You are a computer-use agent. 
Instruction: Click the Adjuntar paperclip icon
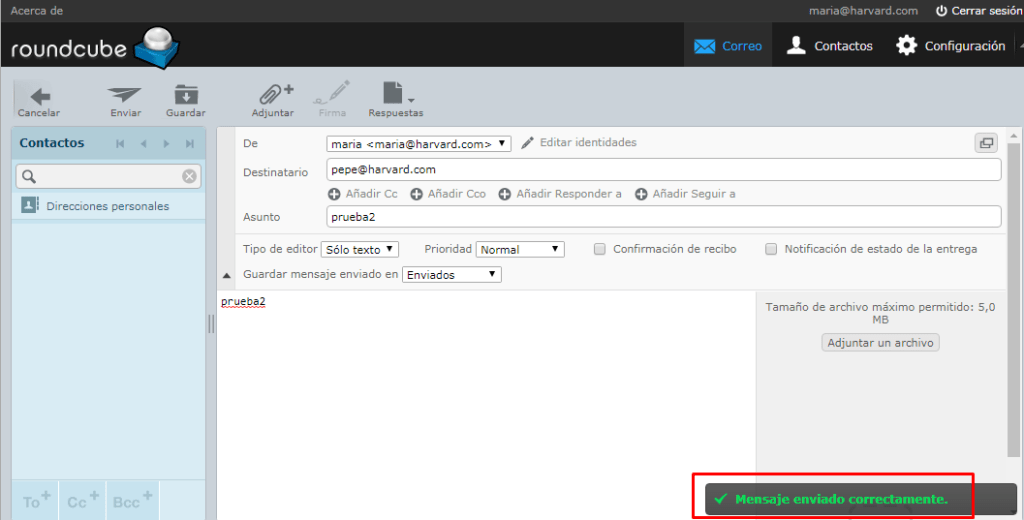coord(272,97)
